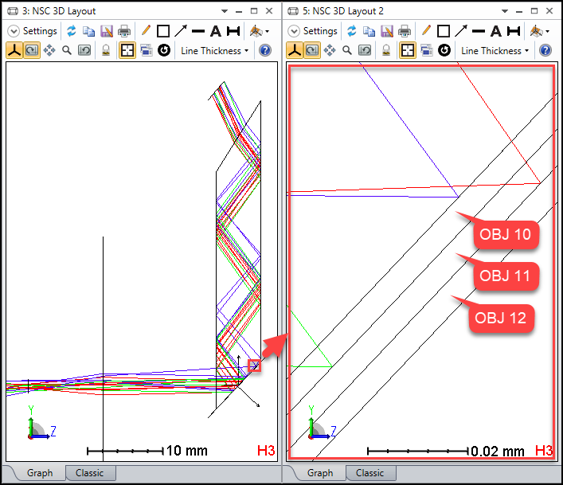
Task: Open Line Thickness dropdown in right window
Action: tap(494, 51)
